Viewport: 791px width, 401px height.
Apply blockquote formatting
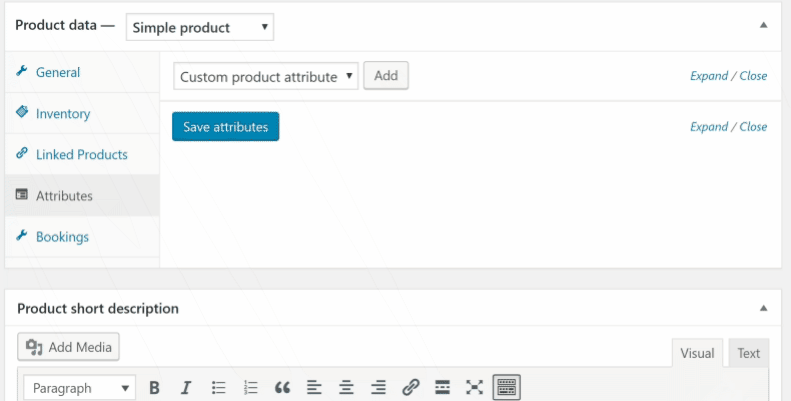click(x=282, y=388)
